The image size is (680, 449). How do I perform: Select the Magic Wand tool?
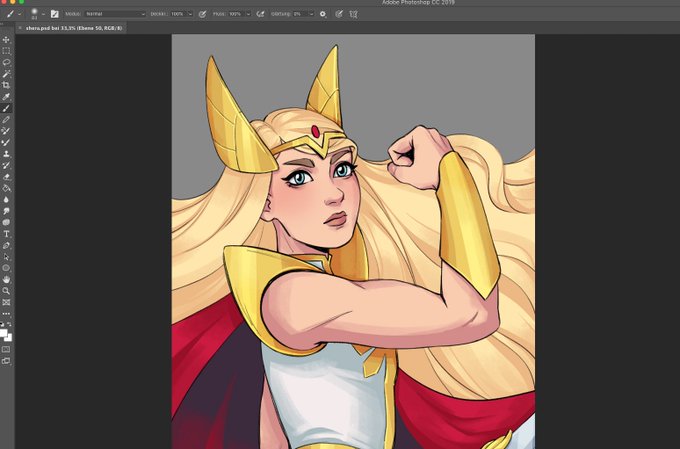pos(6,74)
